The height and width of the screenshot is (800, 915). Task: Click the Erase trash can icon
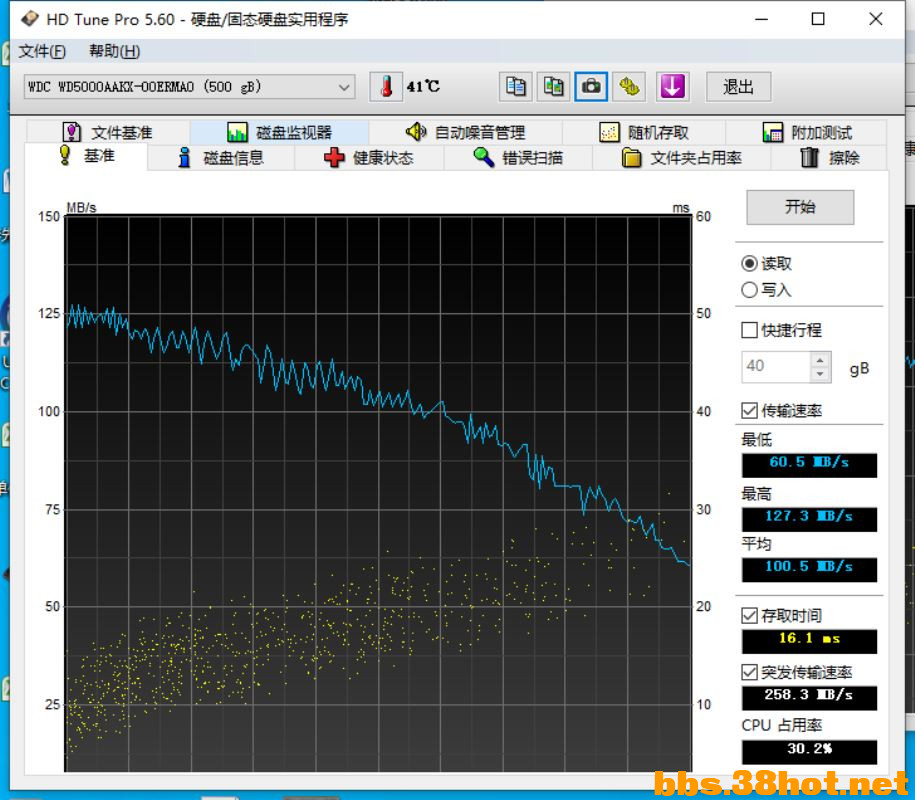pos(809,158)
